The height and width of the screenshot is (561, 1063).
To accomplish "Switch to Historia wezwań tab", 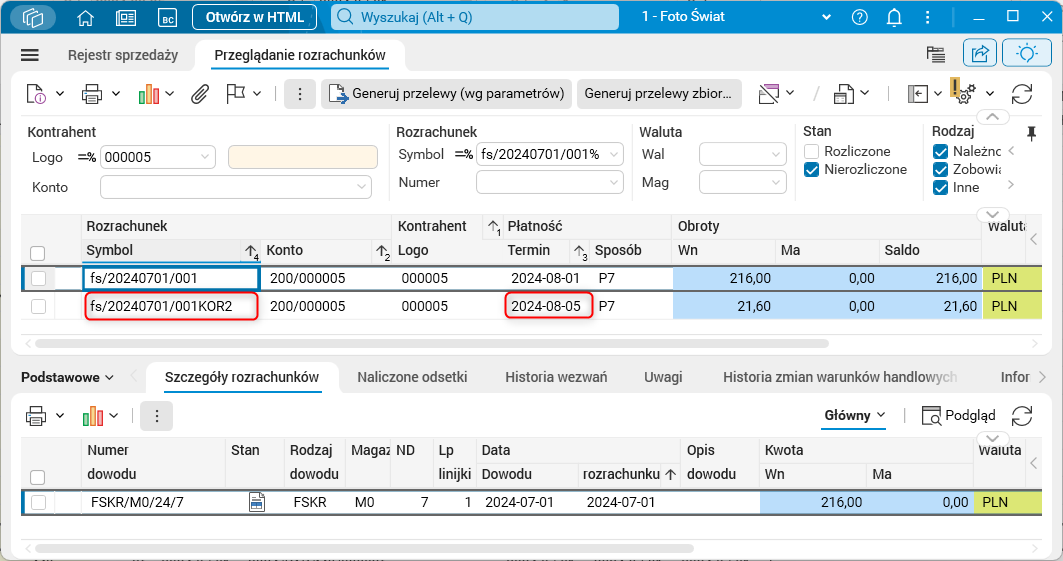I will (x=556, y=377).
